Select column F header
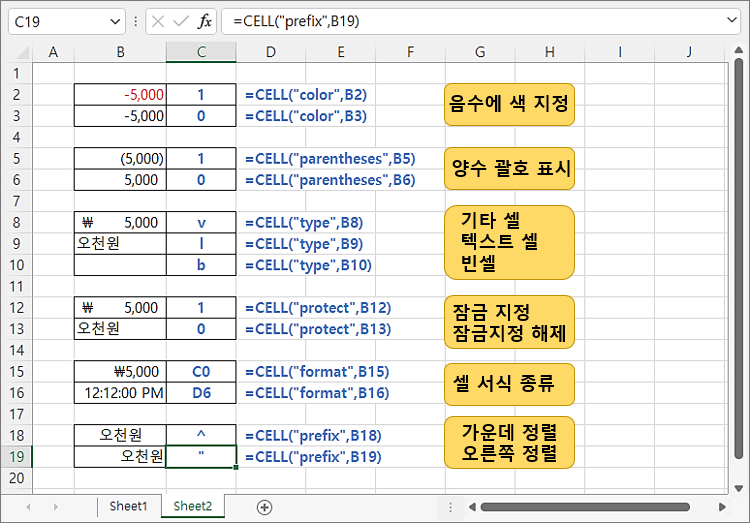The height and width of the screenshot is (523, 750). point(410,52)
